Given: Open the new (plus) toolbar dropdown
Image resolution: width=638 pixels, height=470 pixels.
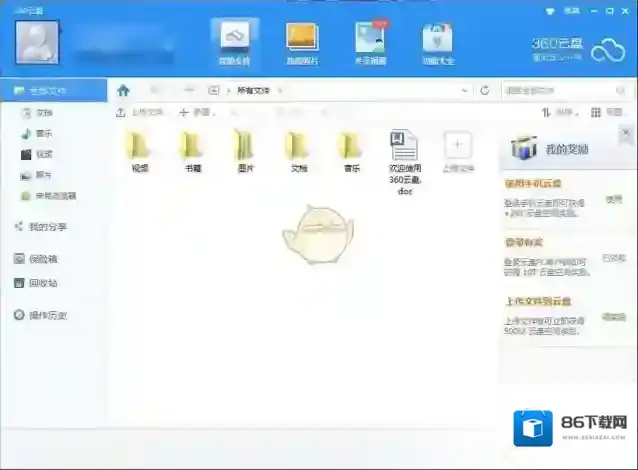Looking at the screenshot, I should (x=197, y=112).
